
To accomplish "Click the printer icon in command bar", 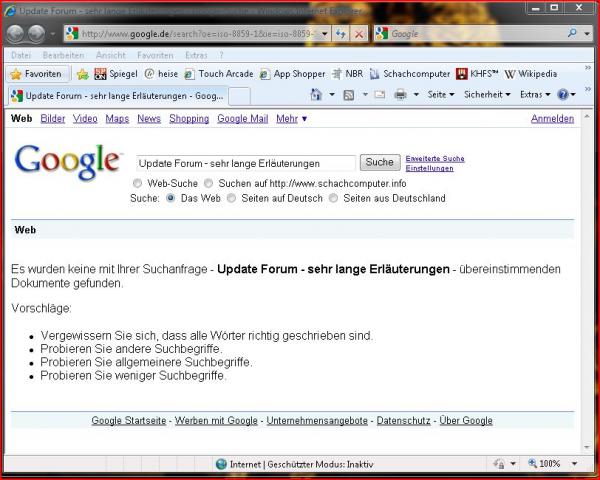I will click(x=400, y=95).
